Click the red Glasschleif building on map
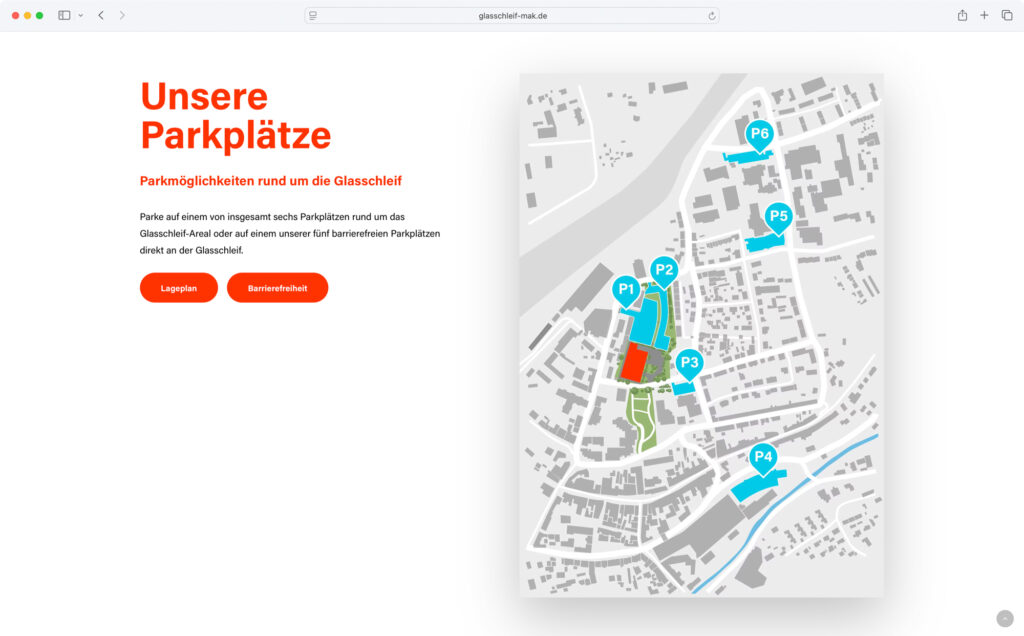This screenshot has width=1024, height=636. 633,364
